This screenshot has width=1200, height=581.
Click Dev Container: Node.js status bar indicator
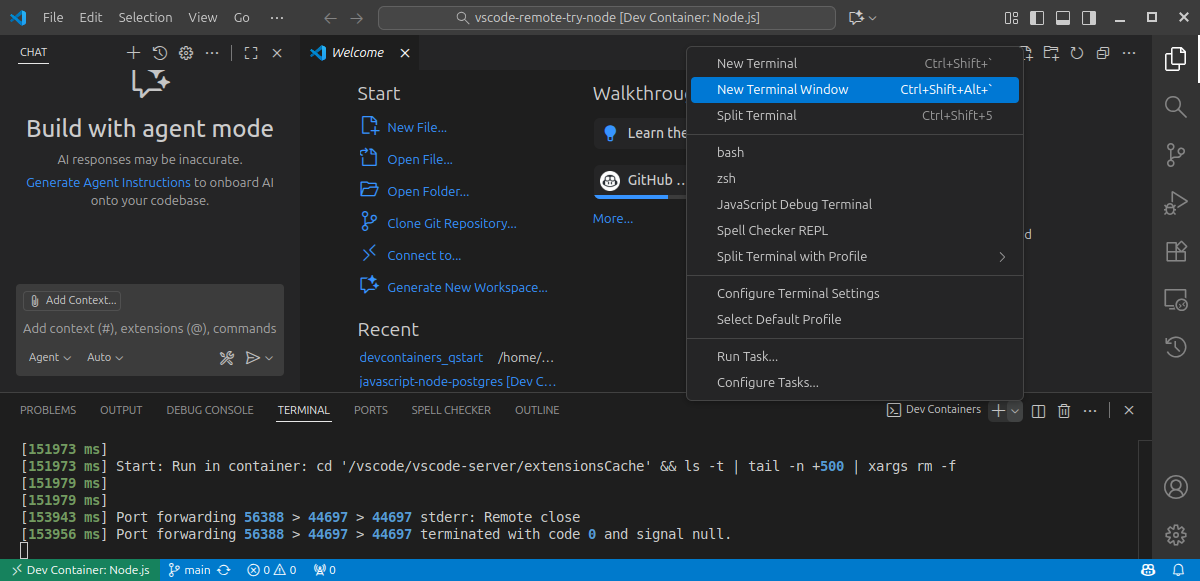(x=78, y=570)
